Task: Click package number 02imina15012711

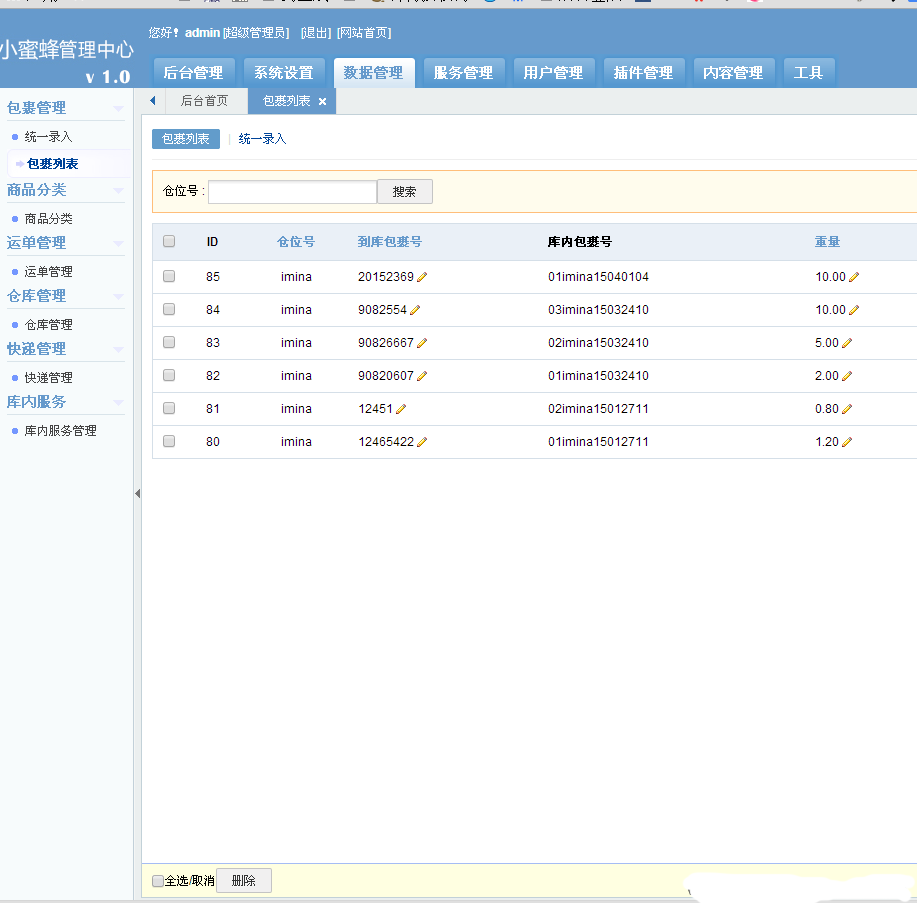Action: (x=598, y=409)
